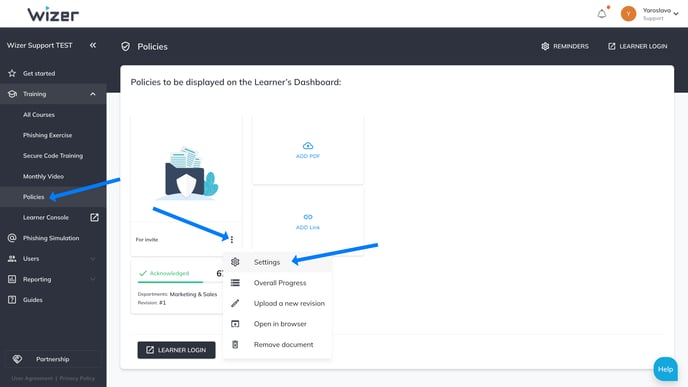Open the Help chat bubble
Viewport: 688px width, 387px height.
665,369
